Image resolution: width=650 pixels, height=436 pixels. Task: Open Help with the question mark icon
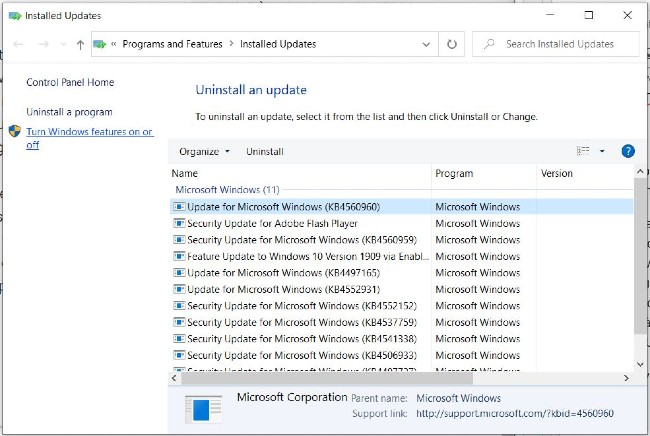(x=628, y=151)
